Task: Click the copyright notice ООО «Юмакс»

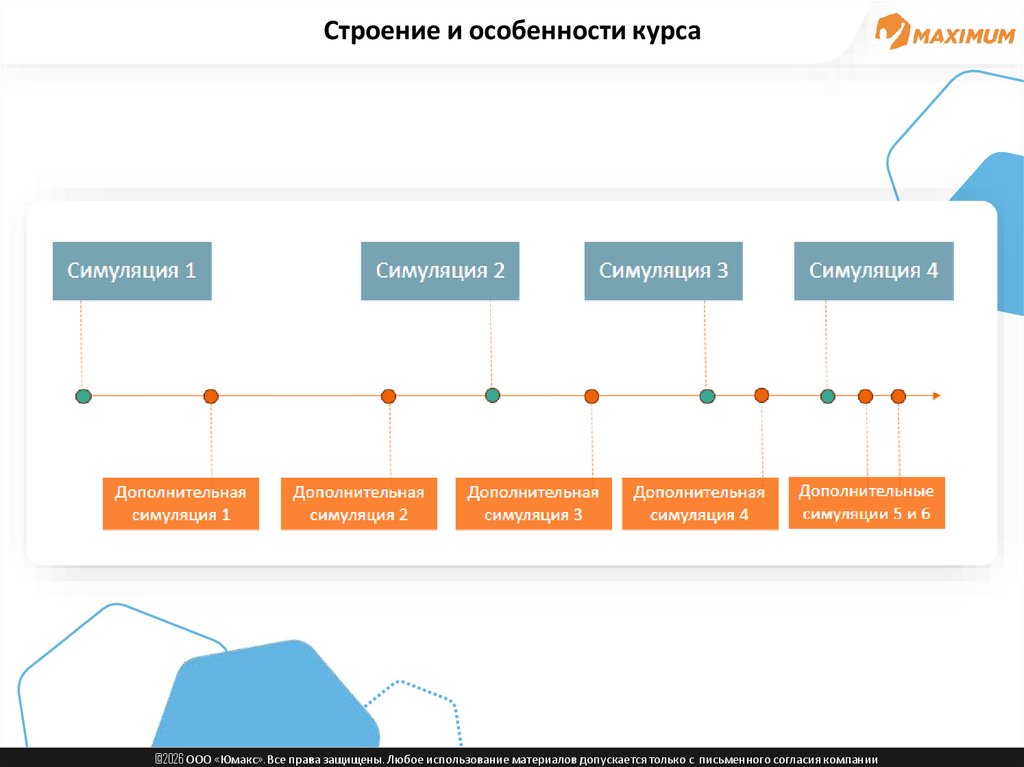Action: click(517, 759)
